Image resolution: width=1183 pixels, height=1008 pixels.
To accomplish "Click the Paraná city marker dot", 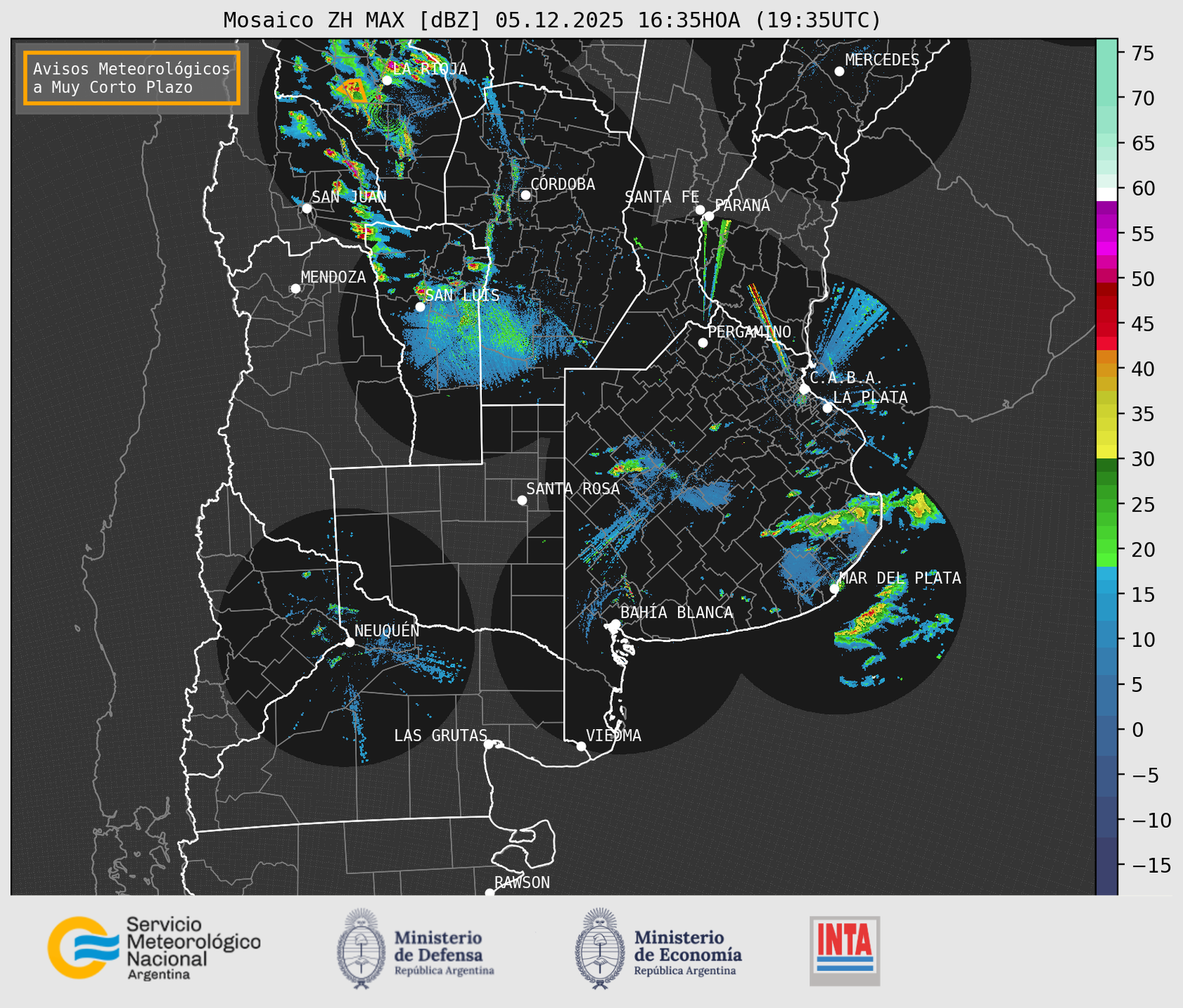I will point(709,216).
